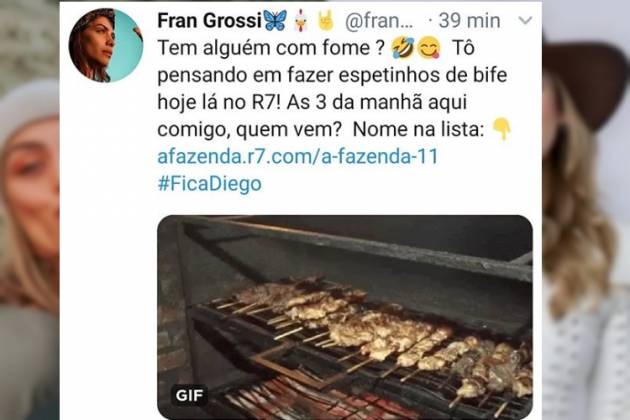This screenshot has width=630, height=420.
Task: Click the blue butterfly emoji beside the name
Action: click(276, 20)
